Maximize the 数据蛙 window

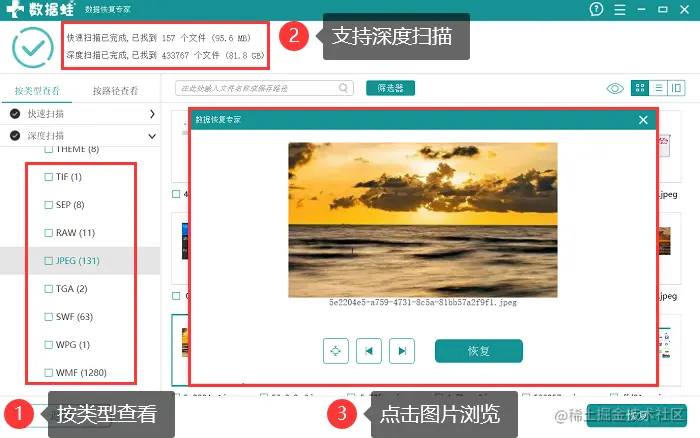(662, 9)
